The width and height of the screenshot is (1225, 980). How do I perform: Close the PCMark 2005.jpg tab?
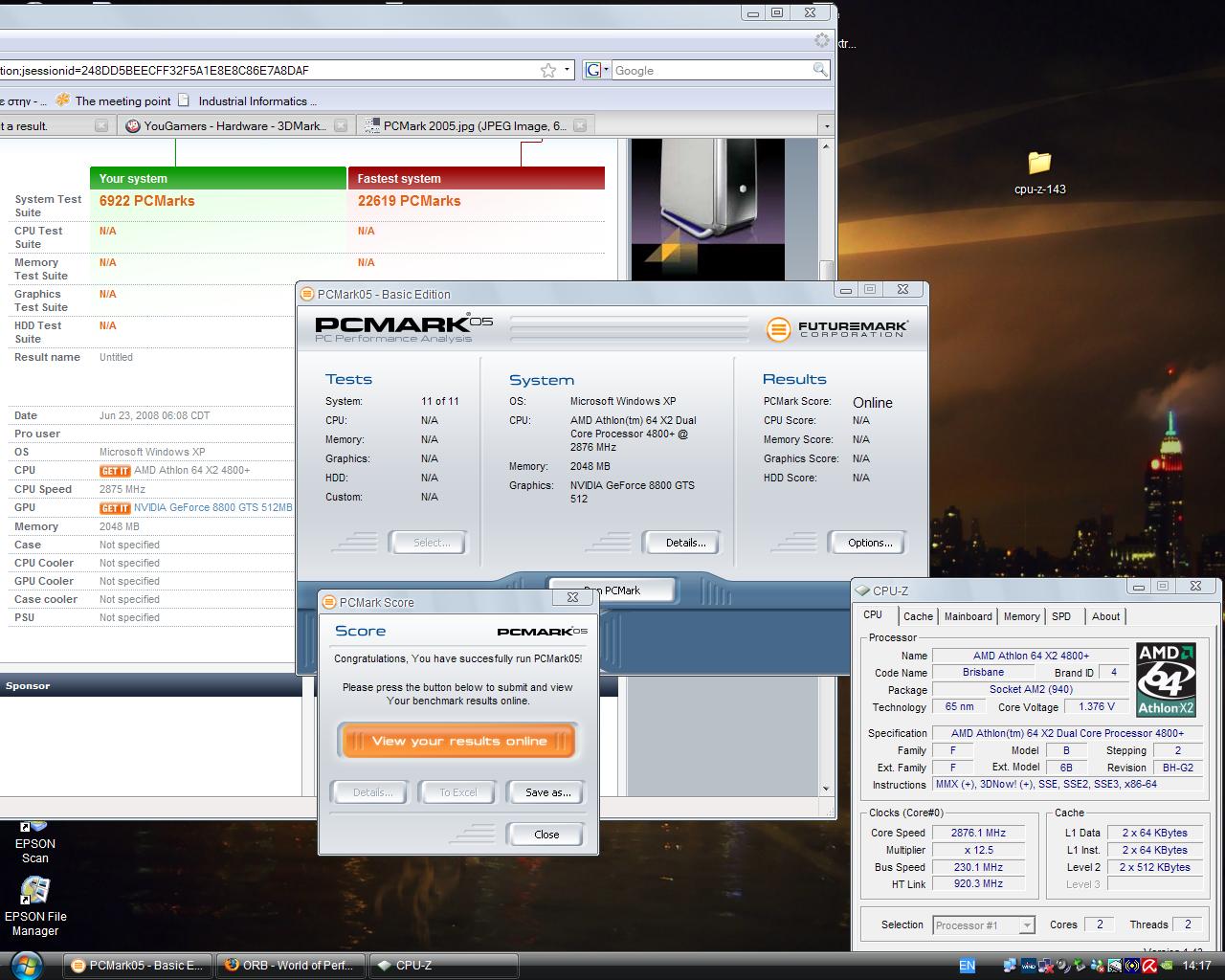(x=580, y=125)
